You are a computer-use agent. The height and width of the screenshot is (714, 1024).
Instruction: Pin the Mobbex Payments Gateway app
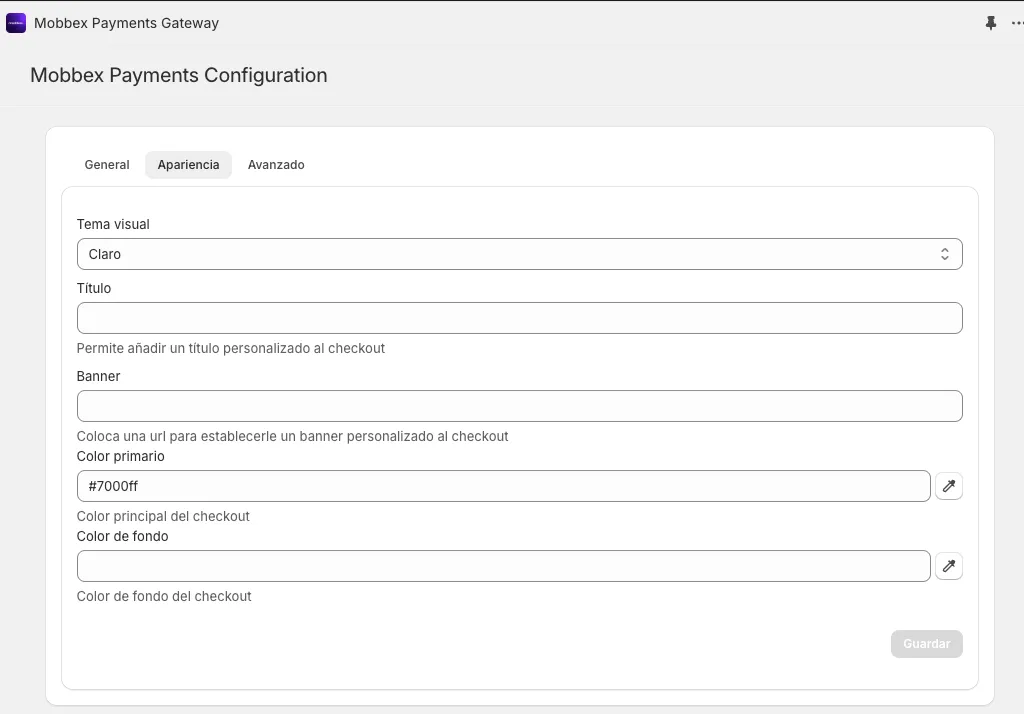click(x=991, y=24)
